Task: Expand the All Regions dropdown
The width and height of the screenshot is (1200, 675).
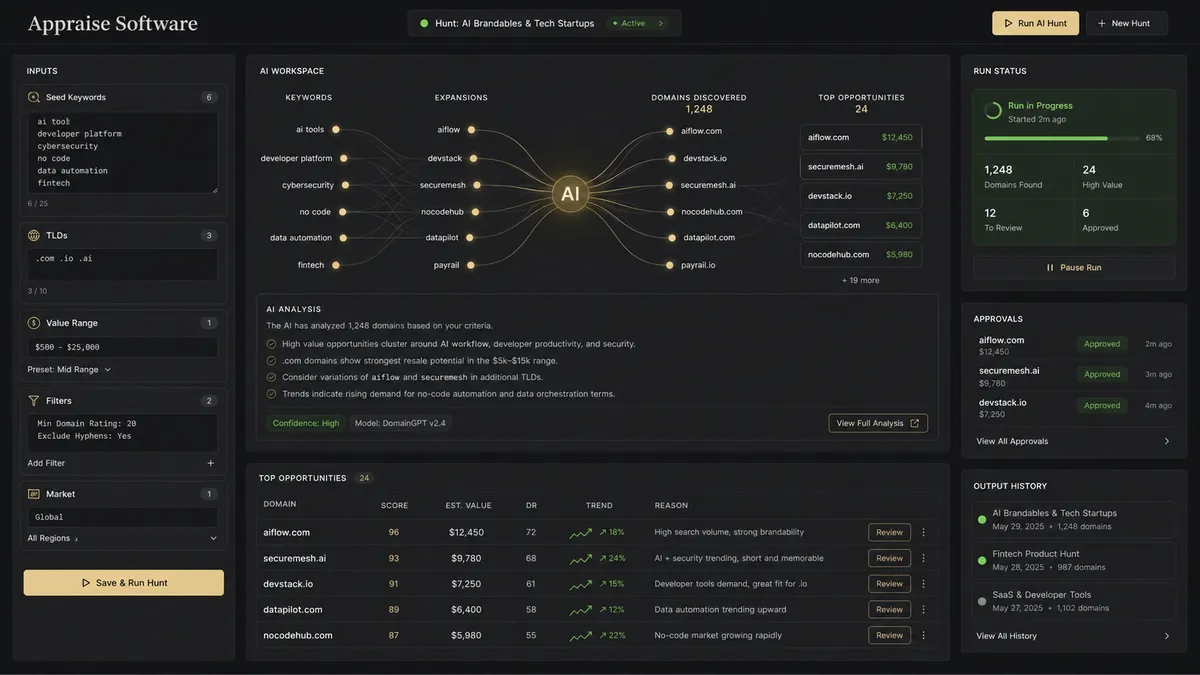Action: click(x=213, y=538)
